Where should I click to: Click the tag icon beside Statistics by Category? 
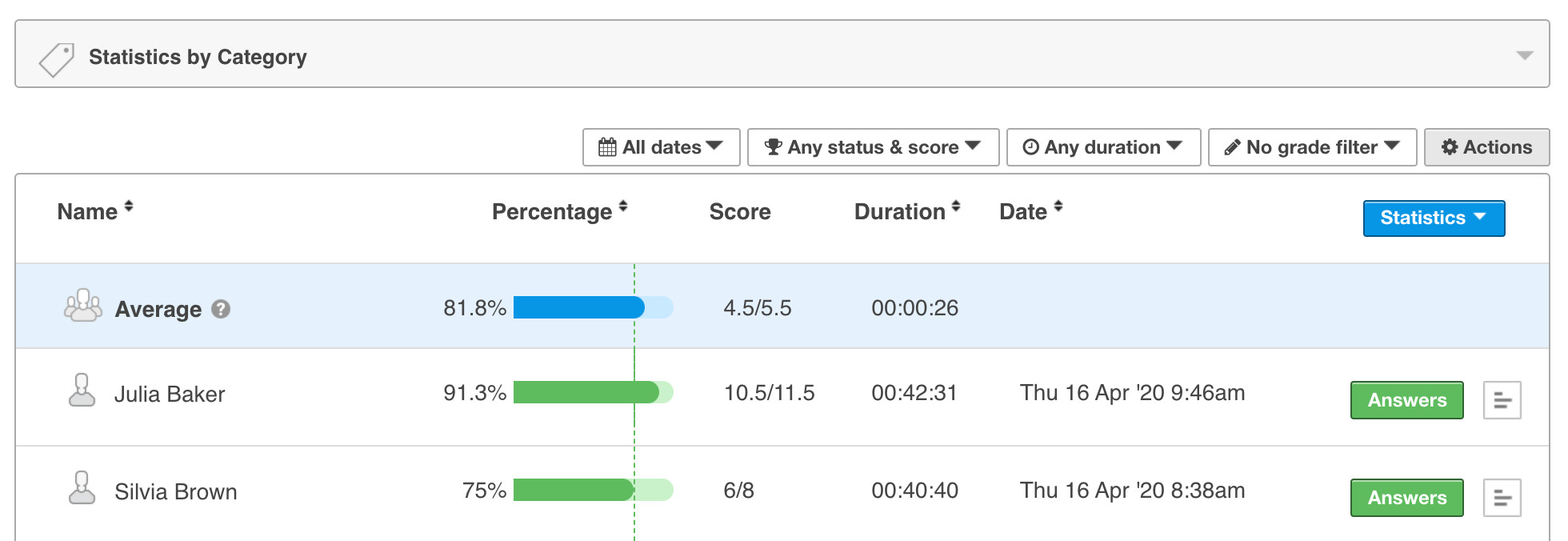click(57, 59)
